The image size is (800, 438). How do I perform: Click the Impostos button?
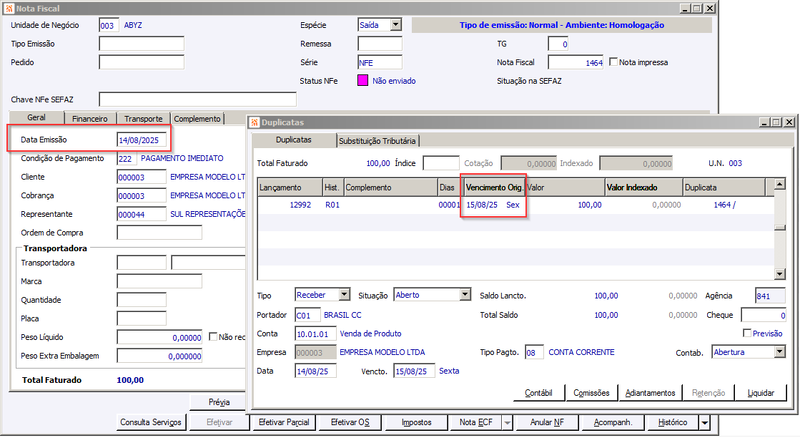[x=416, y=422]
